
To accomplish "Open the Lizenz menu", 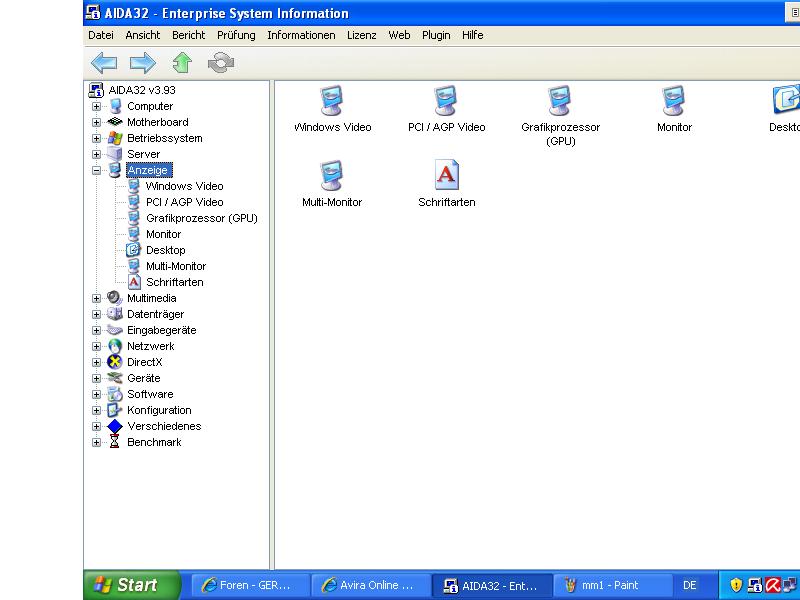I will tap(362, 35).
